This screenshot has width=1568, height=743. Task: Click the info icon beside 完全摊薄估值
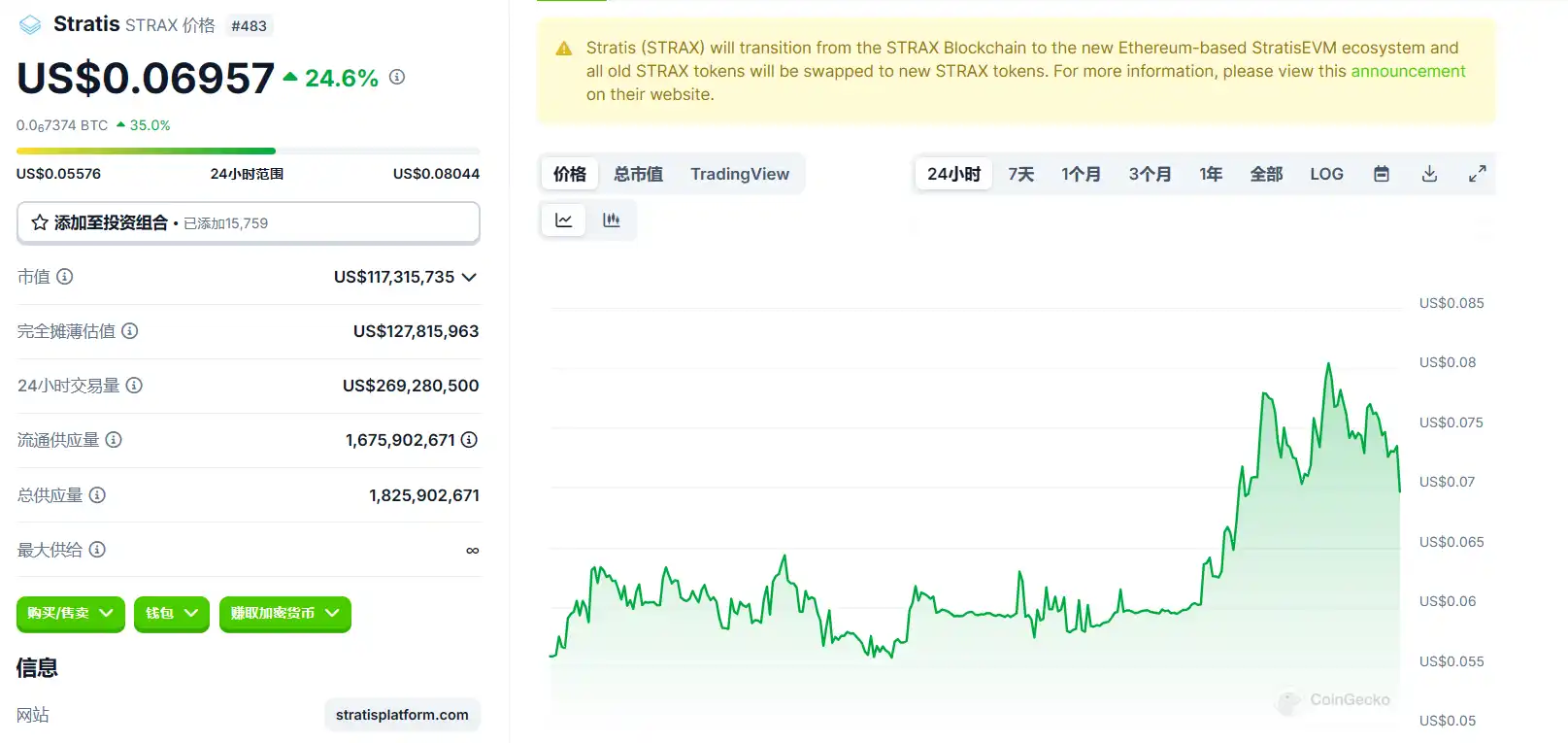coord(130,331)
